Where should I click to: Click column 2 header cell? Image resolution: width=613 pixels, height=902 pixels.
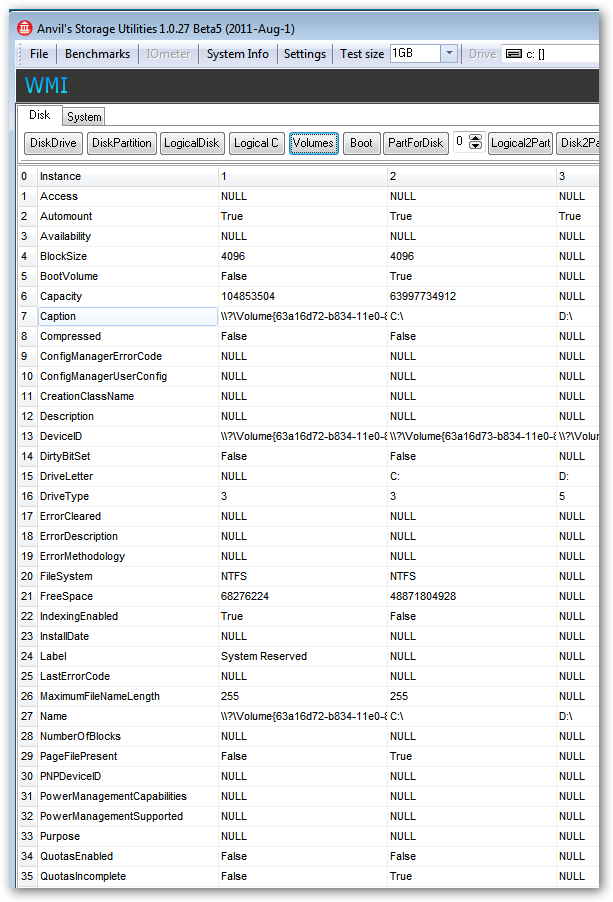tap(472, 177)
